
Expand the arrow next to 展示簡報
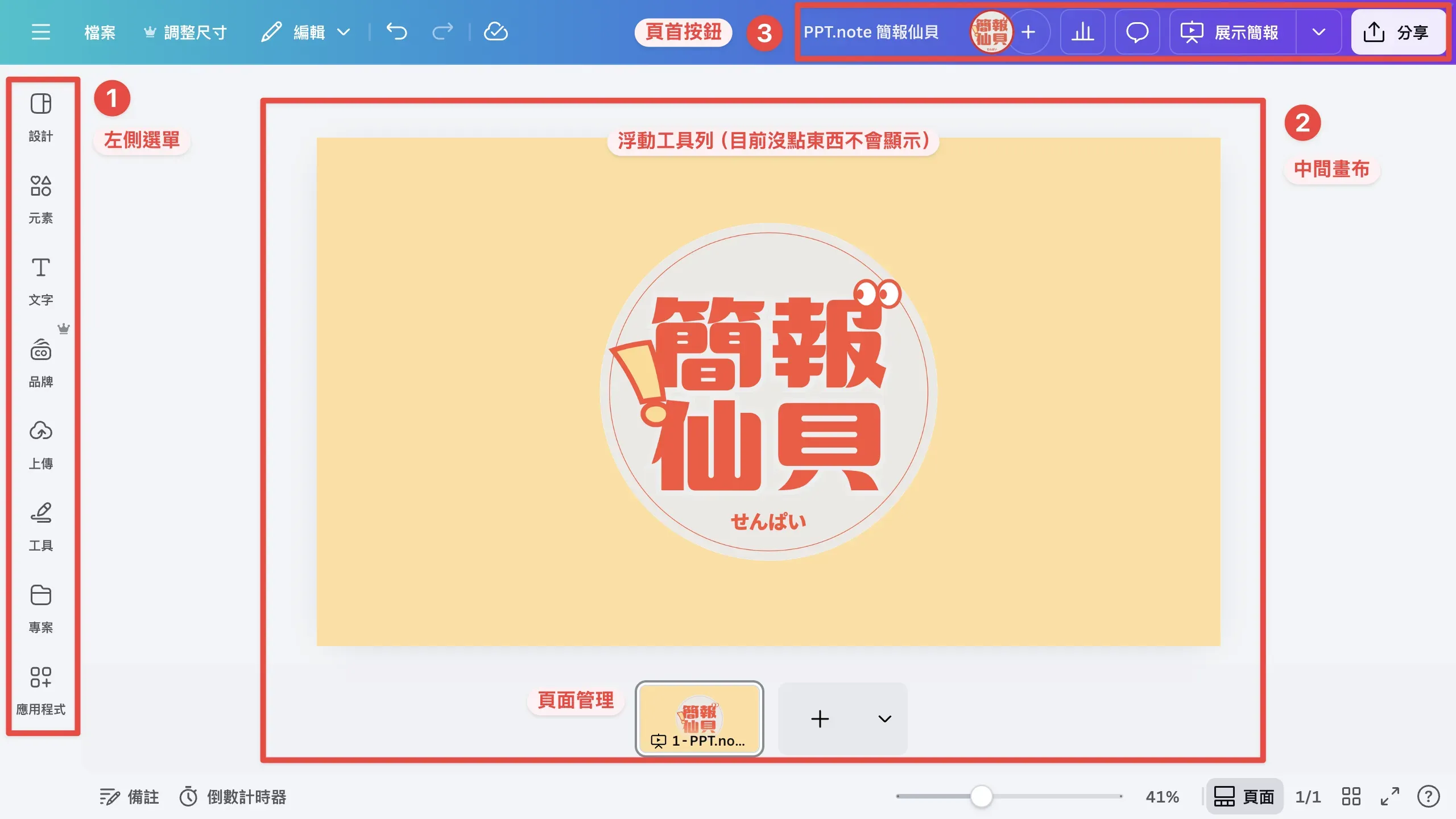point(1318,32)
